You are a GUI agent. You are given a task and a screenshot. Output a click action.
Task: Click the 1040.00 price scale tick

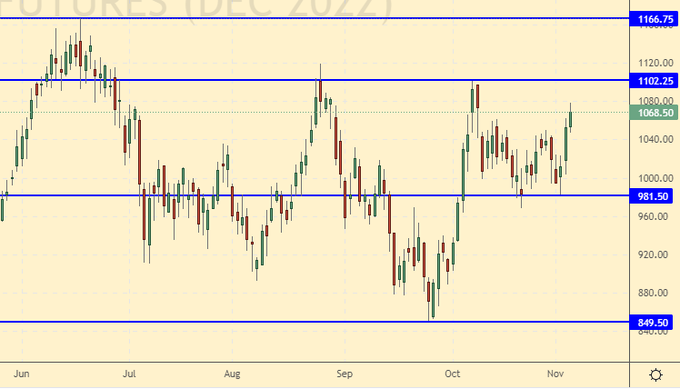[x=656, y=140]
